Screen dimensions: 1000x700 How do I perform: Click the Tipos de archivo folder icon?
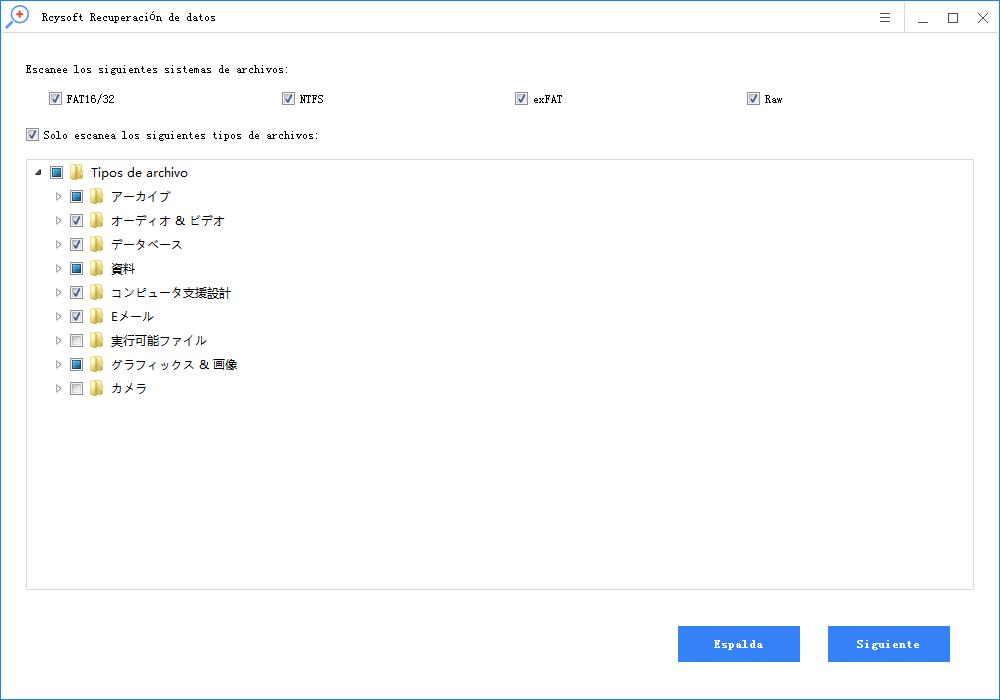click(77, 172)
